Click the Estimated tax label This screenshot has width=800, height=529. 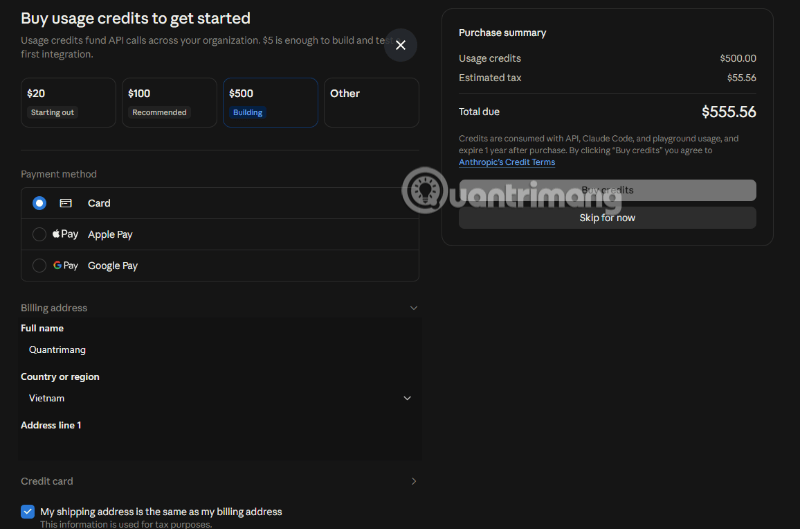tap(490, 78)
